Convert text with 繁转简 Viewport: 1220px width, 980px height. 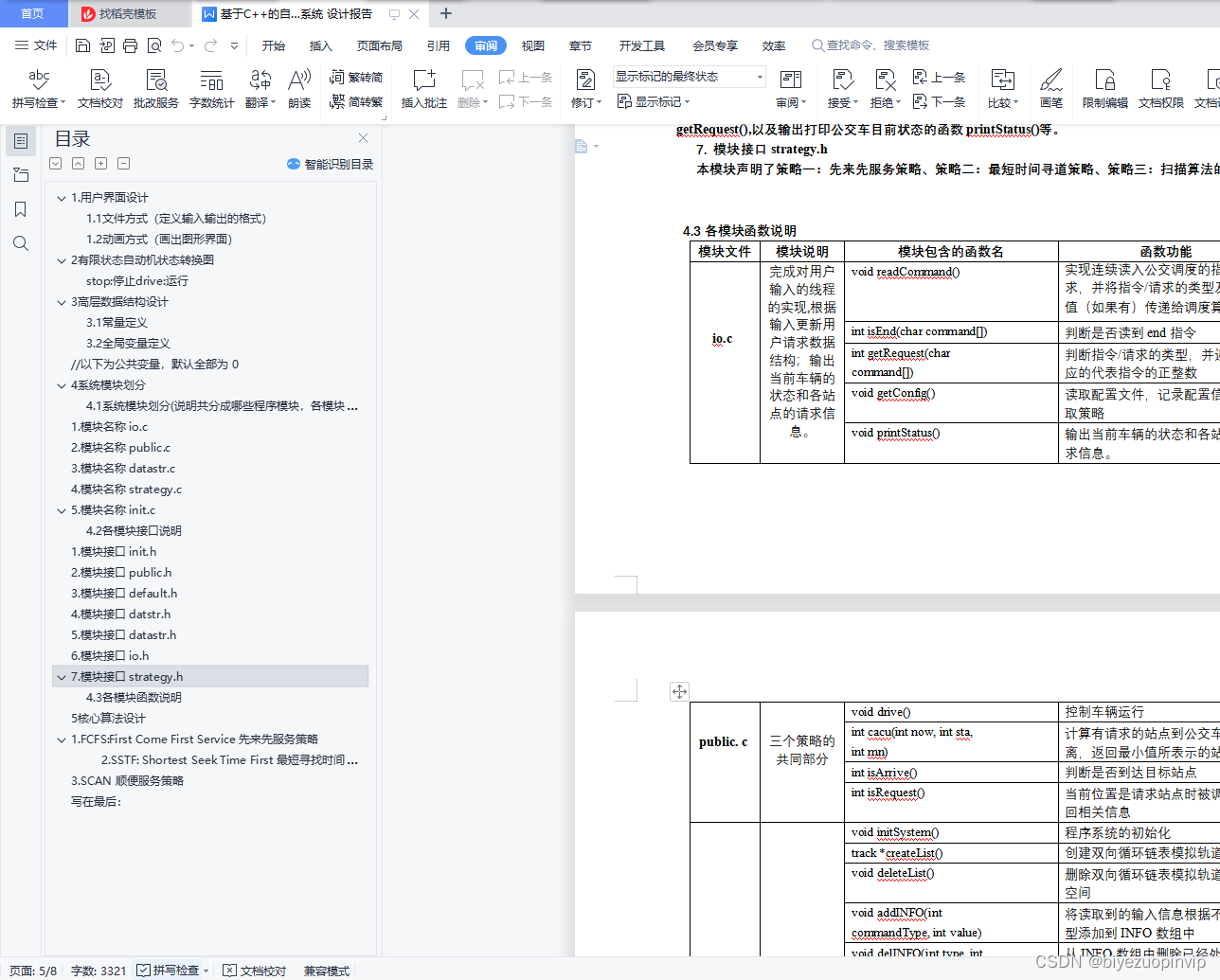pyautogui.click(x=356, y=78)
